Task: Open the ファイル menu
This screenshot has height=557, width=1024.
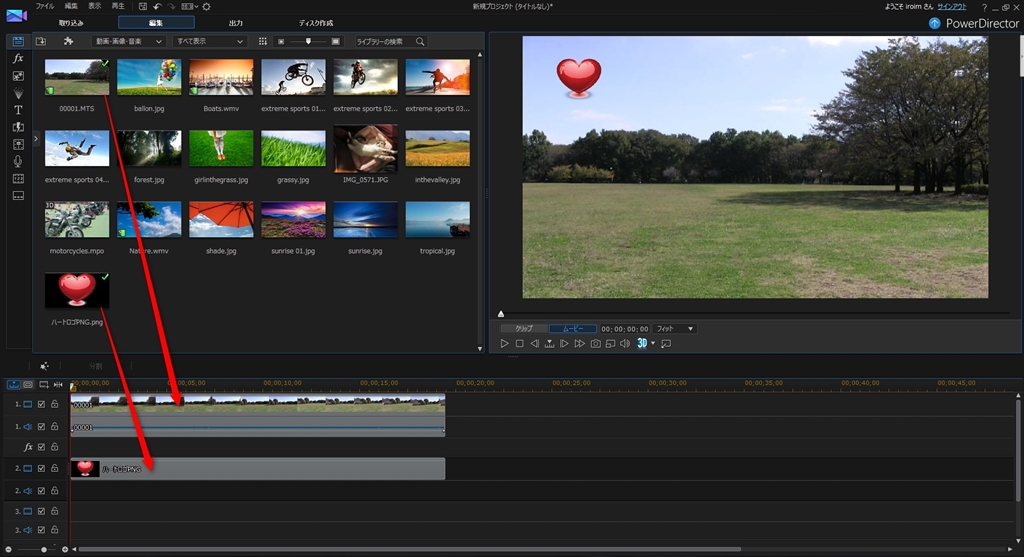Action: [x=44, y=6]
